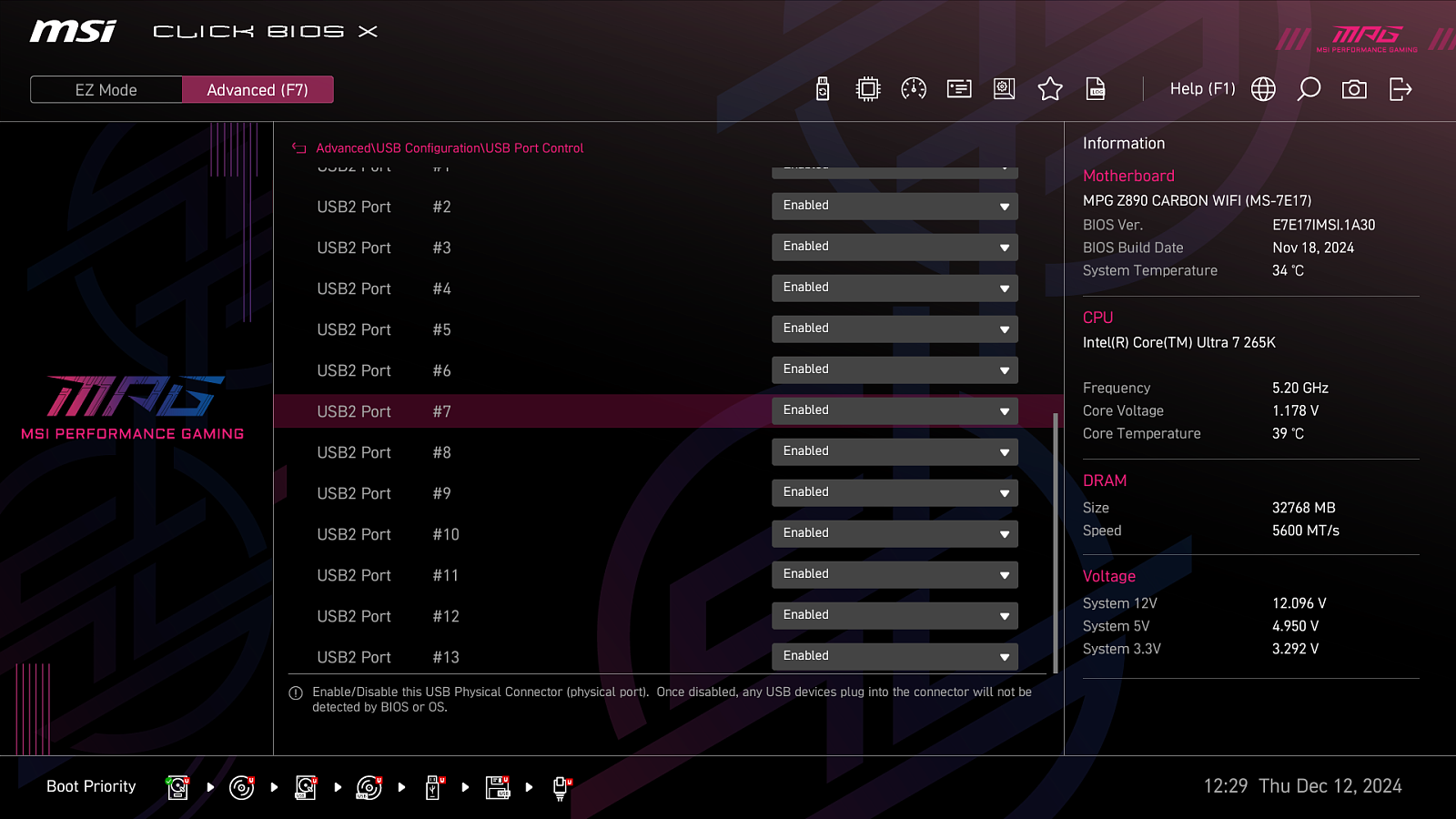Select the network cable boot device

point(561,788)
